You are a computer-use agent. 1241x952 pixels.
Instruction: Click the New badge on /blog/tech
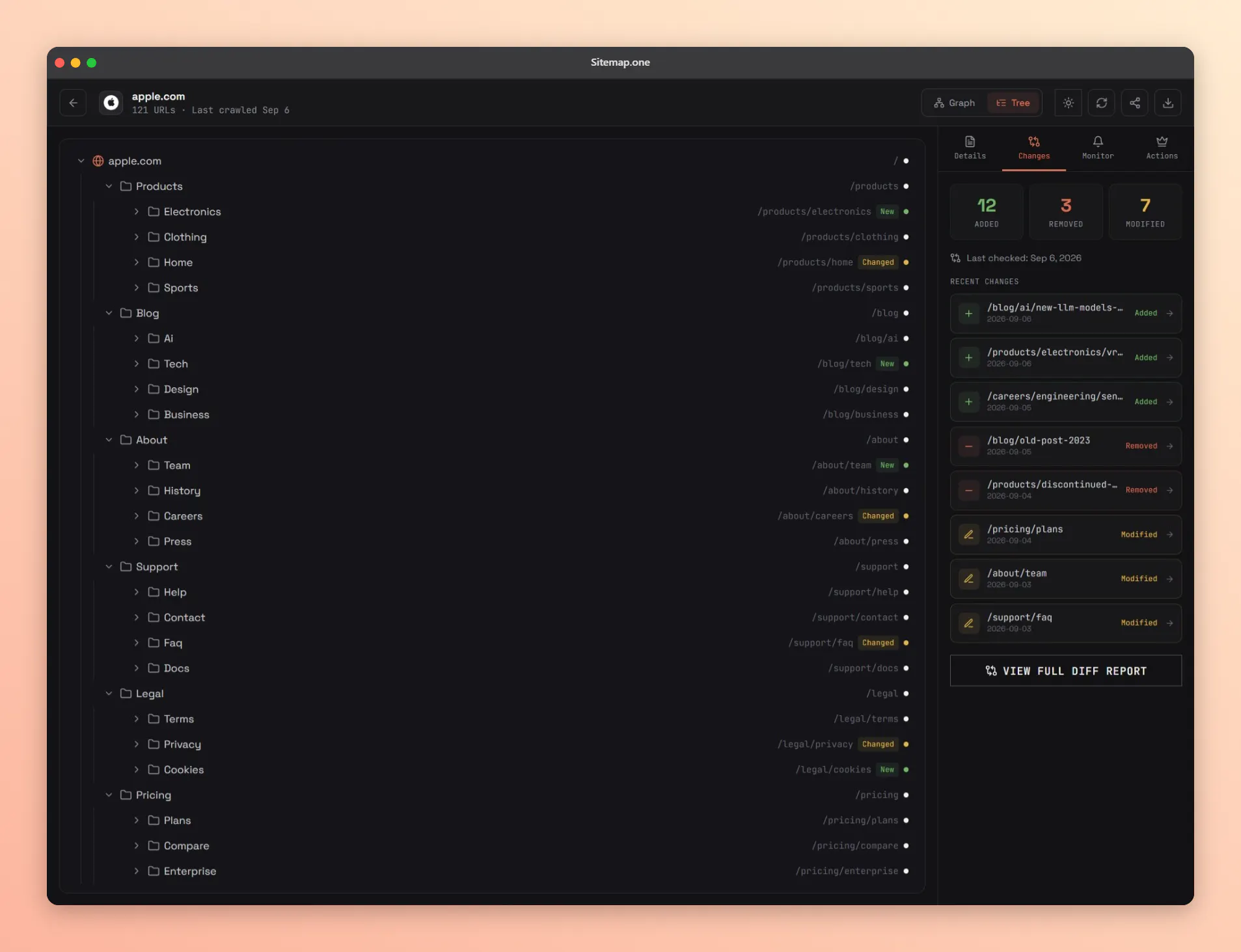(x=886, y=364)
